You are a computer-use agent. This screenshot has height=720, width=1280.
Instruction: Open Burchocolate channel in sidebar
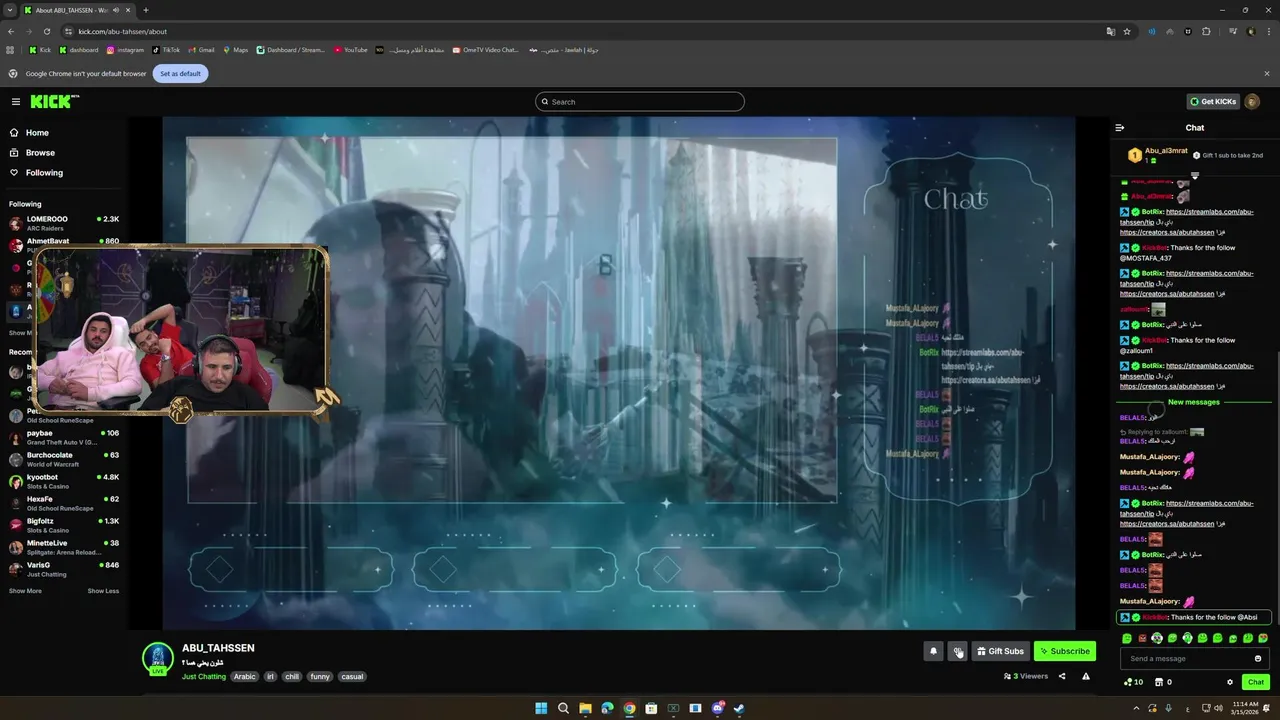[64, 459]
